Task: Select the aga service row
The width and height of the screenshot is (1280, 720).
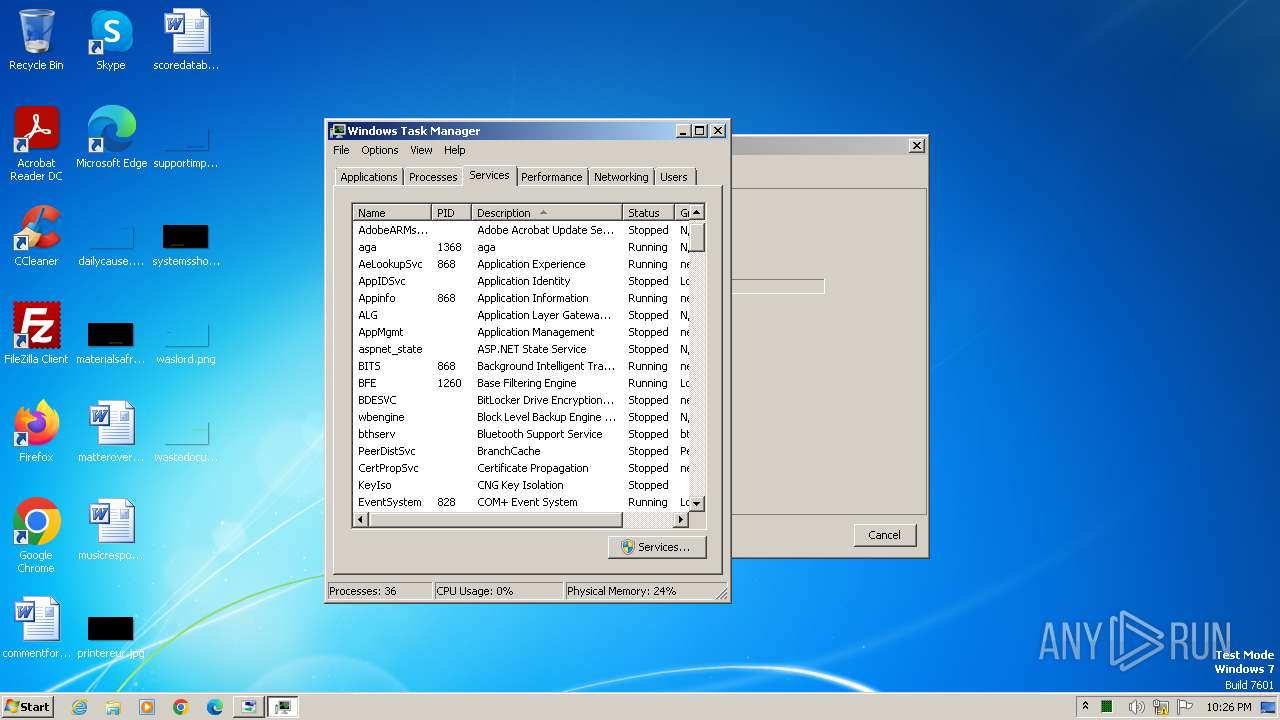Action: pyautogui.click(x=521, y=247)
